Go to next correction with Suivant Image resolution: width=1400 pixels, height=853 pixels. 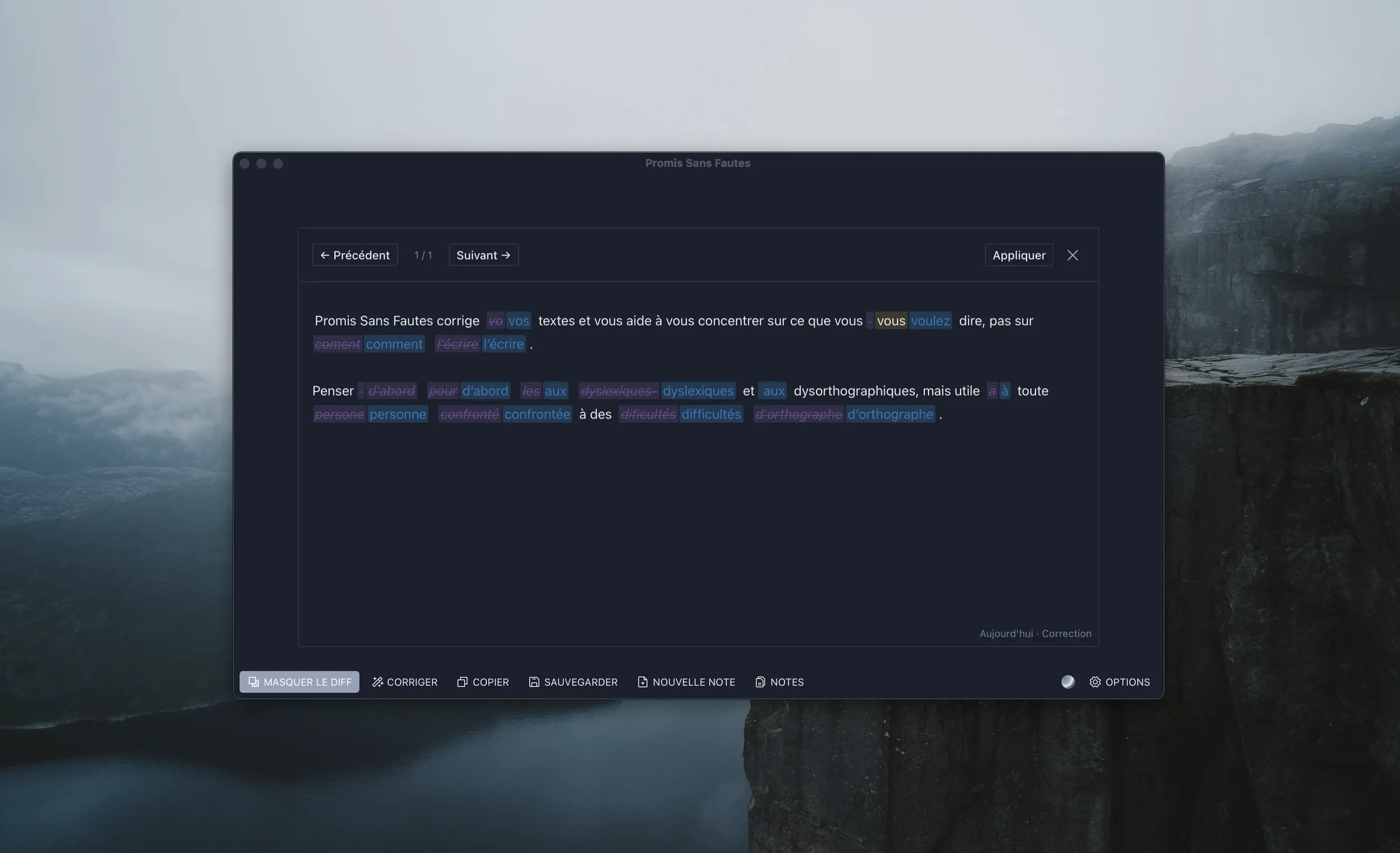[483, 255]
